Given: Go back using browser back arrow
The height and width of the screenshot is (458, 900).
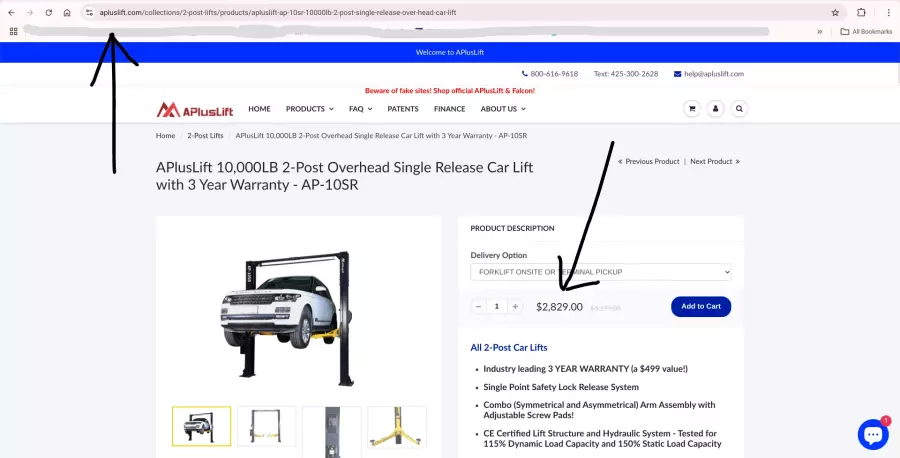Looking at the screenshot, I should click(x=11, y=13).
